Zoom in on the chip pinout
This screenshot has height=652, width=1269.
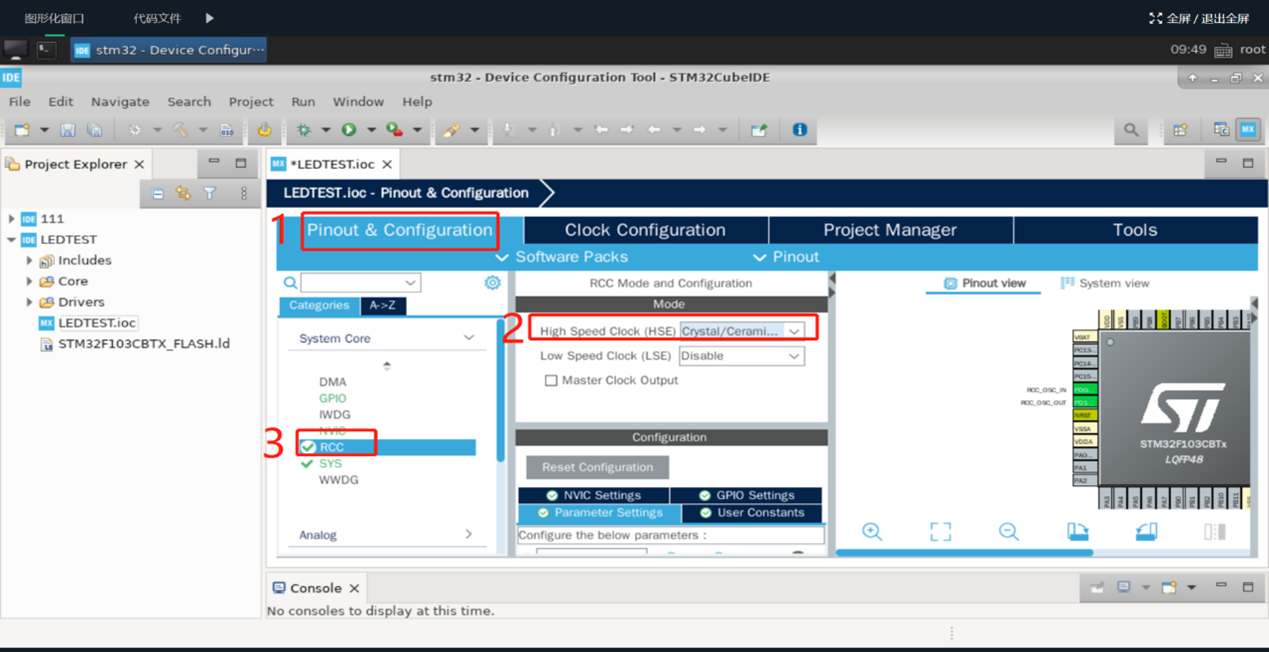[x=872, y=532]
